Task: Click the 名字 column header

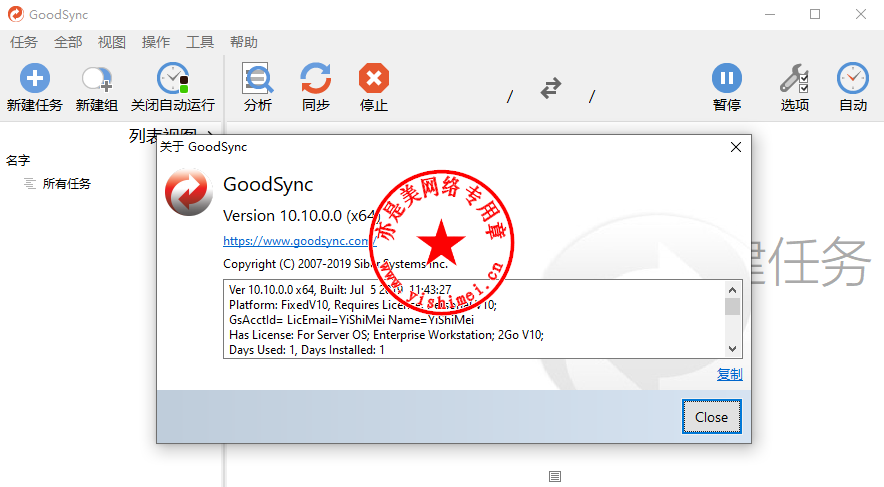Action: [x=18, y=161]
